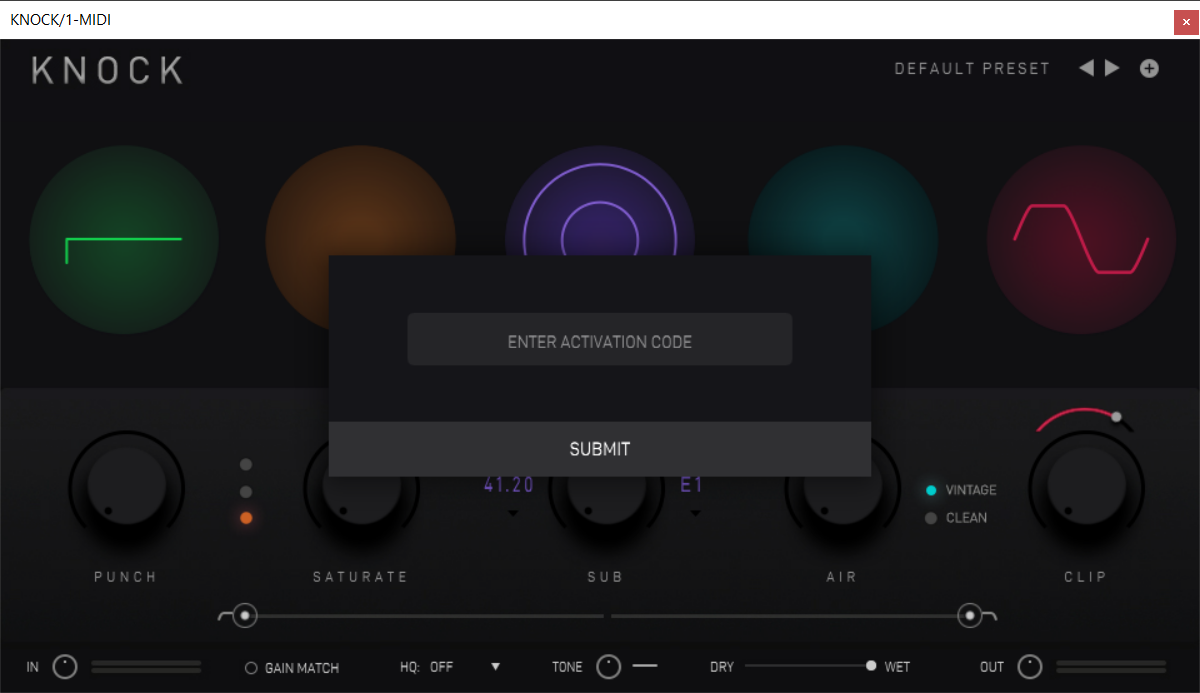Click the teal Air circle
The width and height of the screenshot is (1200, 693).
843,240
